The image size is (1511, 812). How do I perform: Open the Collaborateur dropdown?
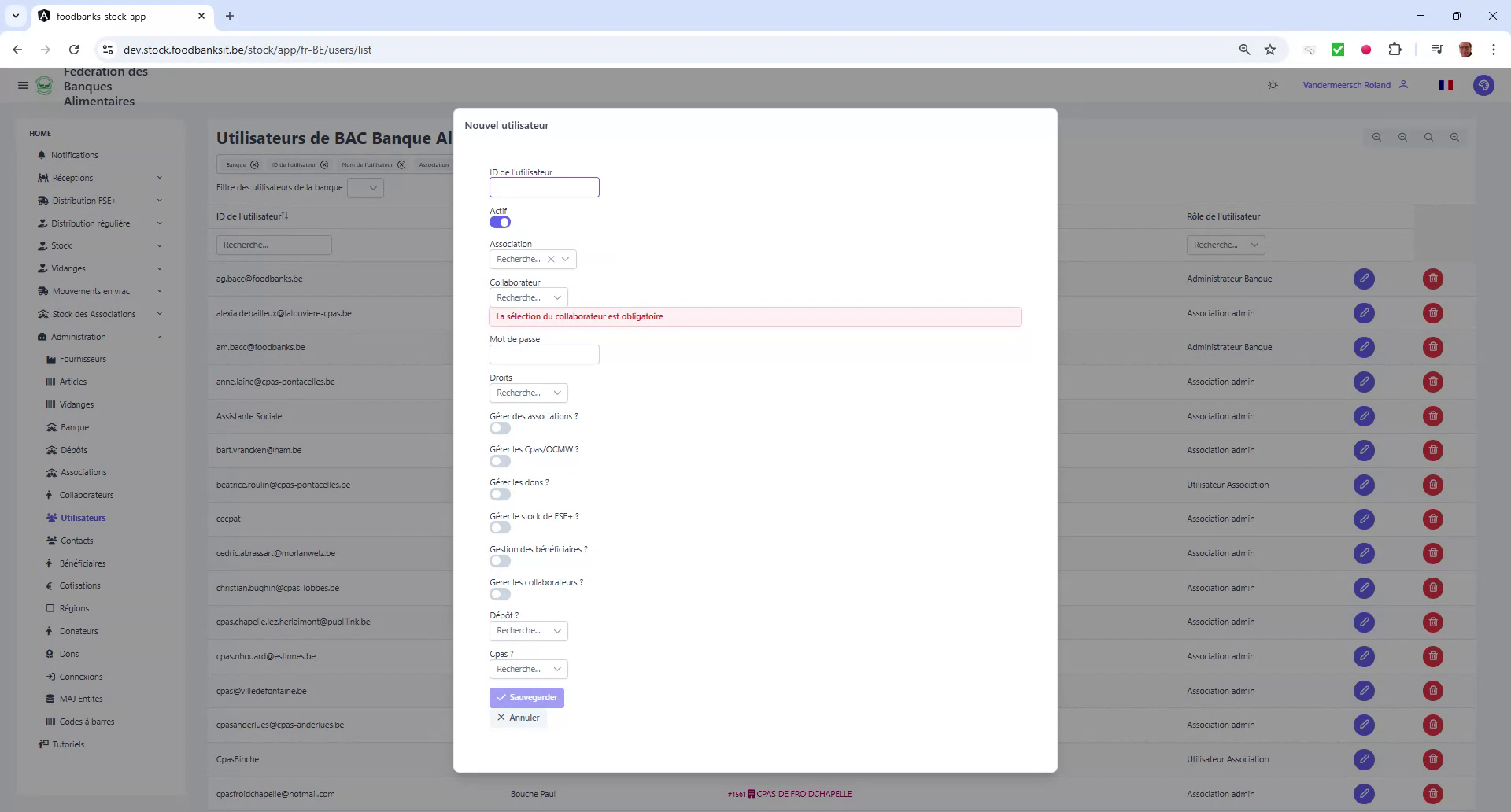pos(528,297)
